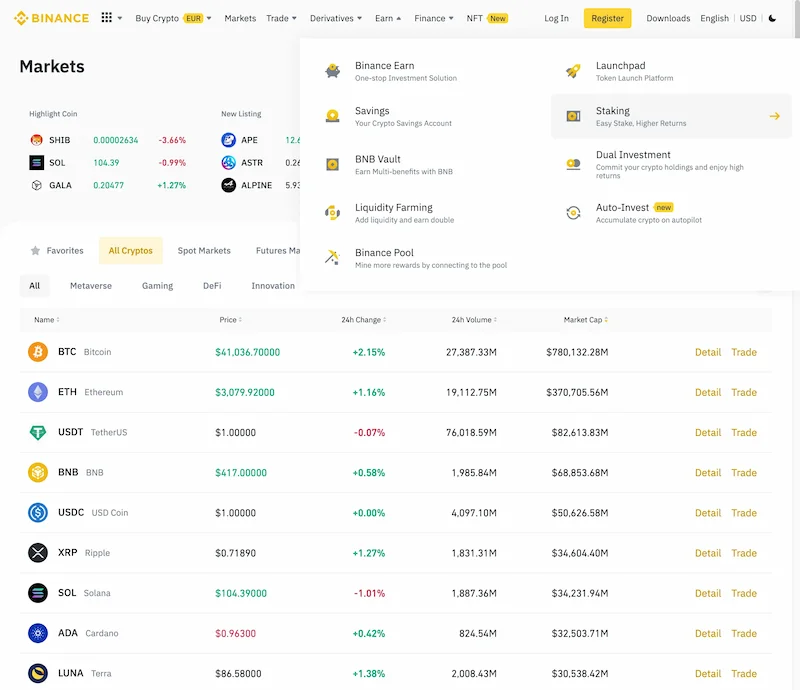Screen dimensions: 800x690
Task: Select the Metaverse category filter
Action: tap(91, 286)
